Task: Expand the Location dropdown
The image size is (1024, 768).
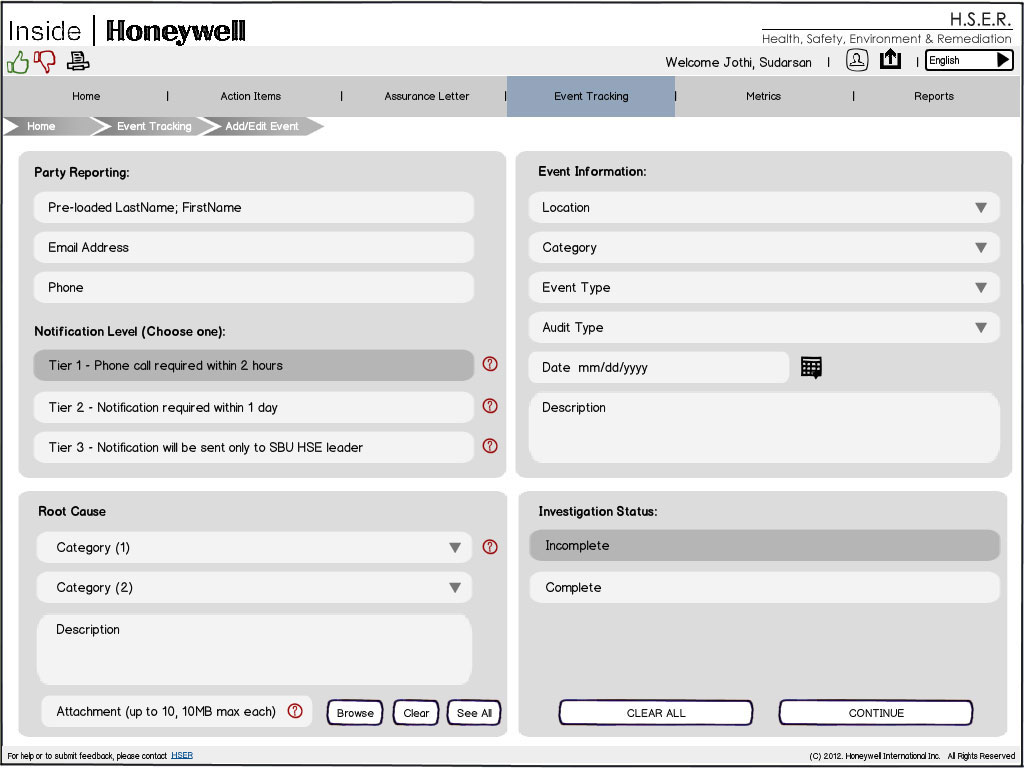Action: tap(764, 207)
